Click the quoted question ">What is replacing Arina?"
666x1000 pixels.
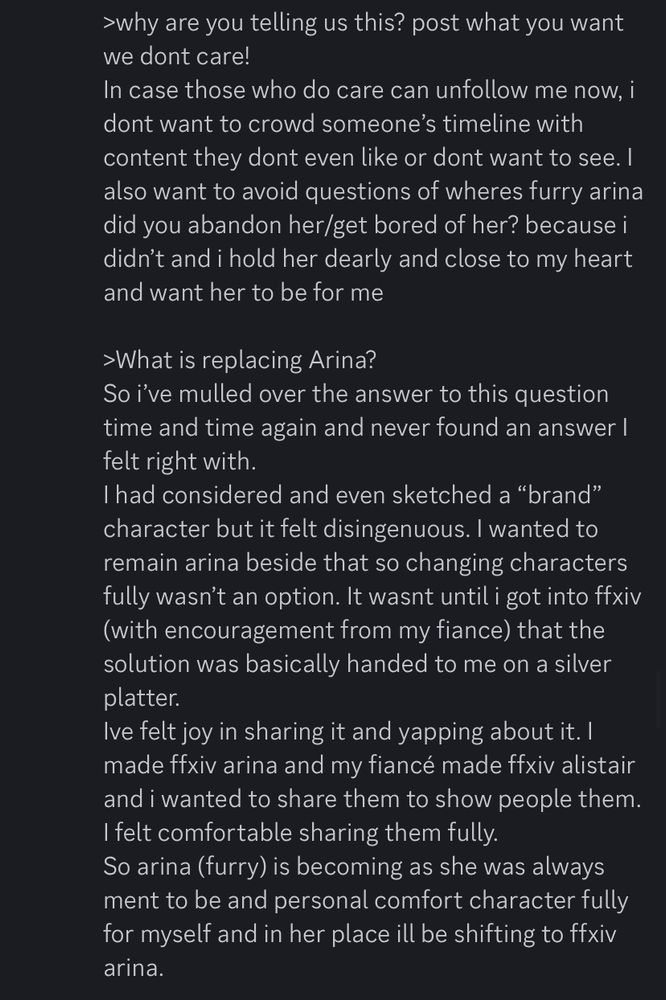tap(240, 360)
